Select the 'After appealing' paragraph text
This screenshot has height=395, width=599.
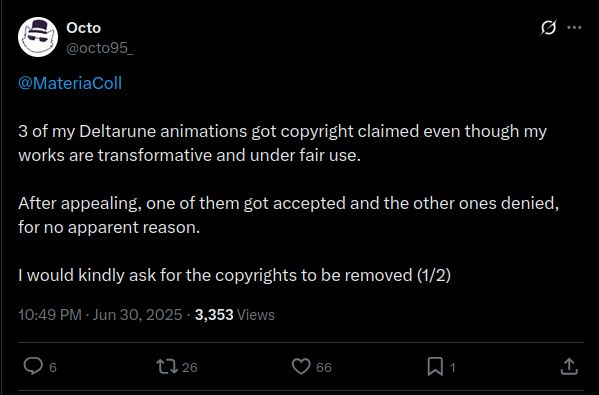click(288, 215)
